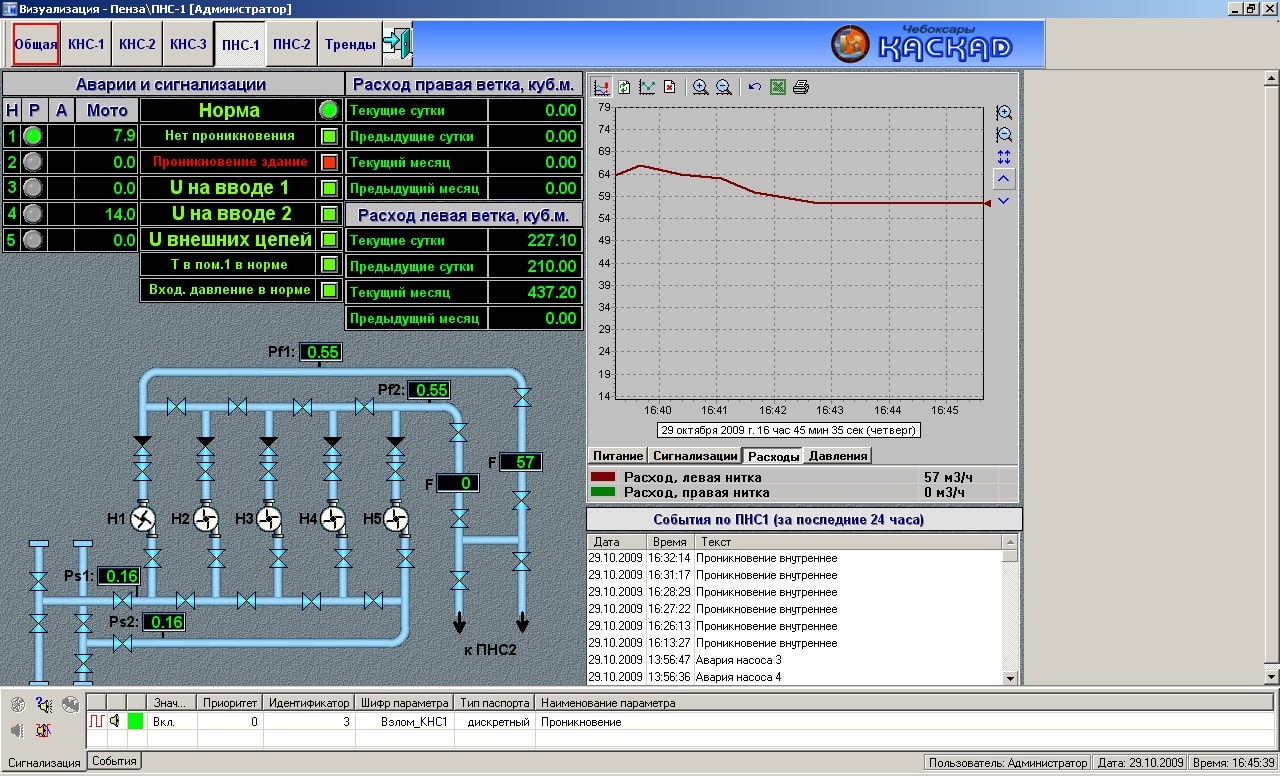
Task: Shift the chart down with arrow button
Action: (x=1004, y=201)
